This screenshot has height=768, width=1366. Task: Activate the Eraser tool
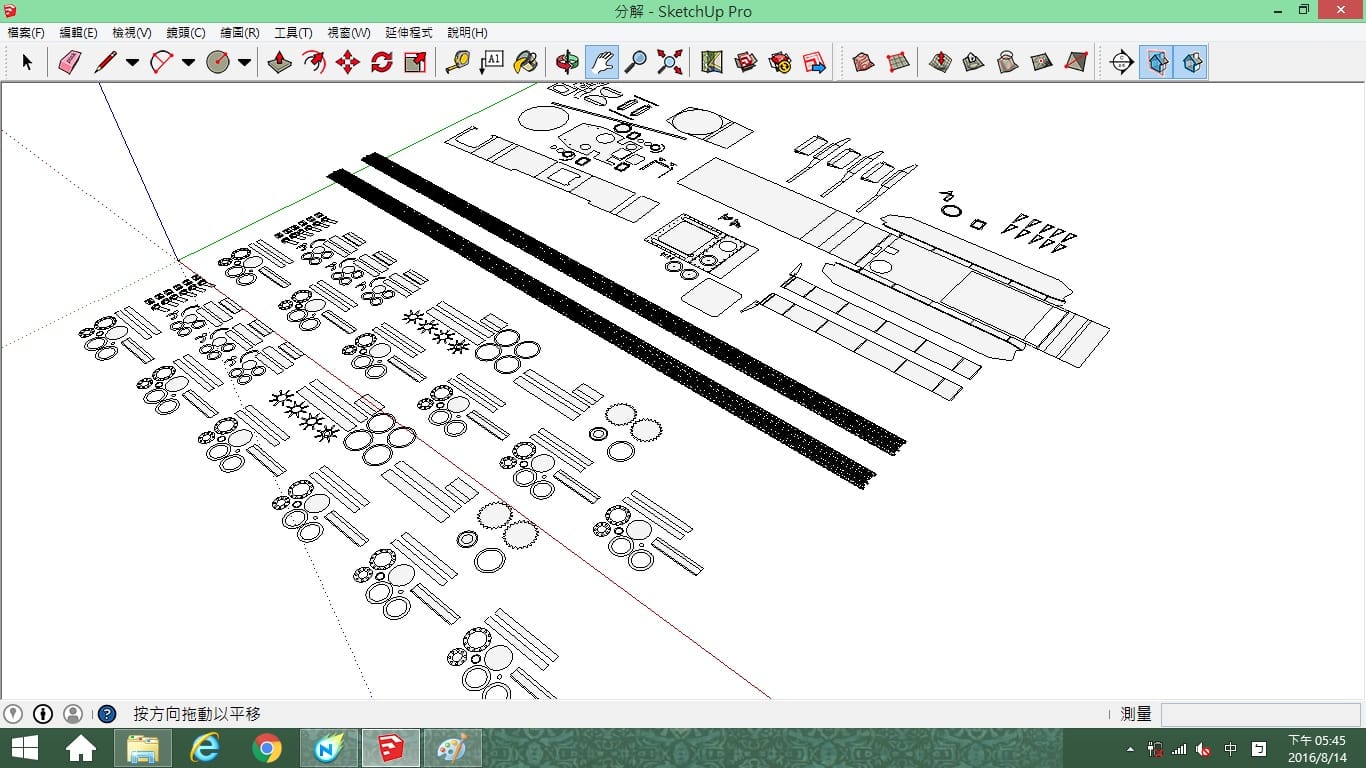[x=69, y=62]
